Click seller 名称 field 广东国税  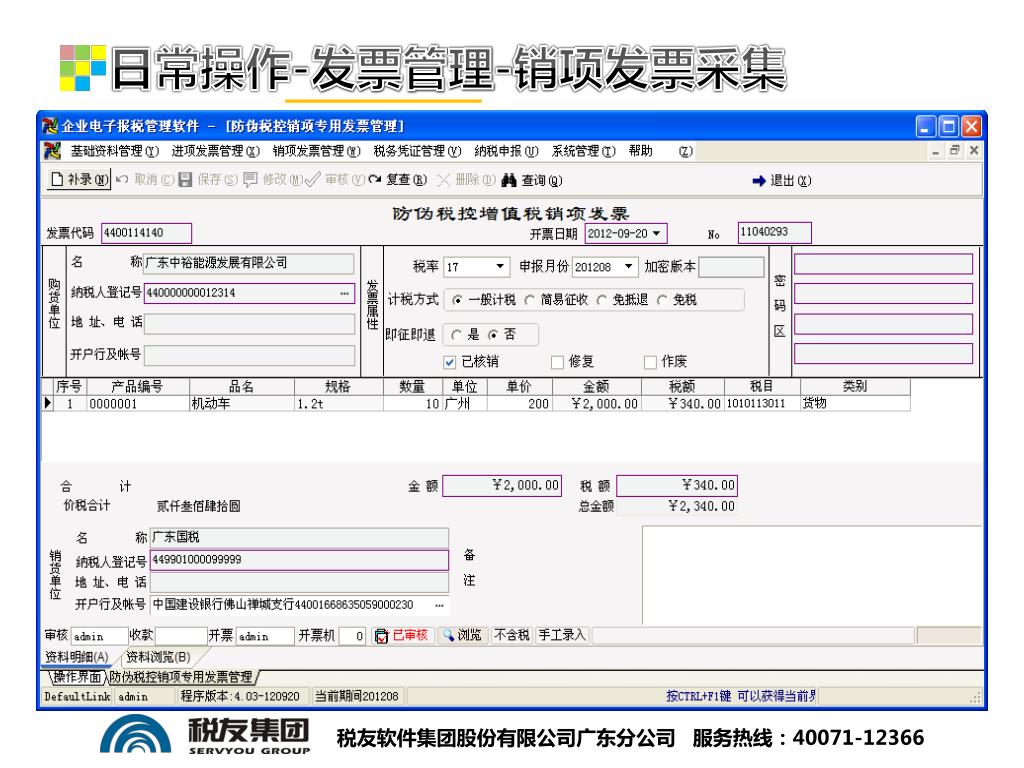(300, 537)
